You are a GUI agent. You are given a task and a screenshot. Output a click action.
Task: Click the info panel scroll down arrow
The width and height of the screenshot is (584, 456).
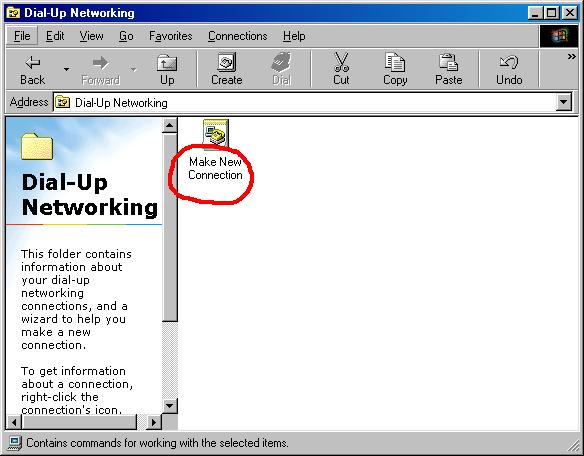click(169, 405)
